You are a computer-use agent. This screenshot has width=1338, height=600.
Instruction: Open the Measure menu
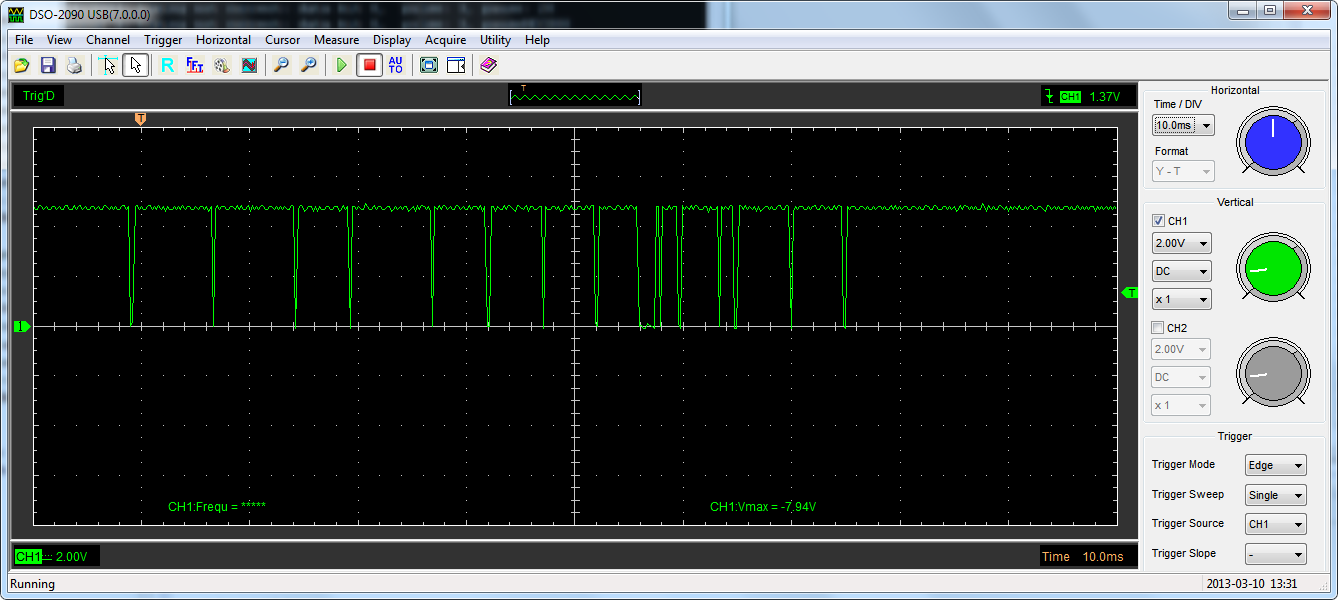click(336, 40)
